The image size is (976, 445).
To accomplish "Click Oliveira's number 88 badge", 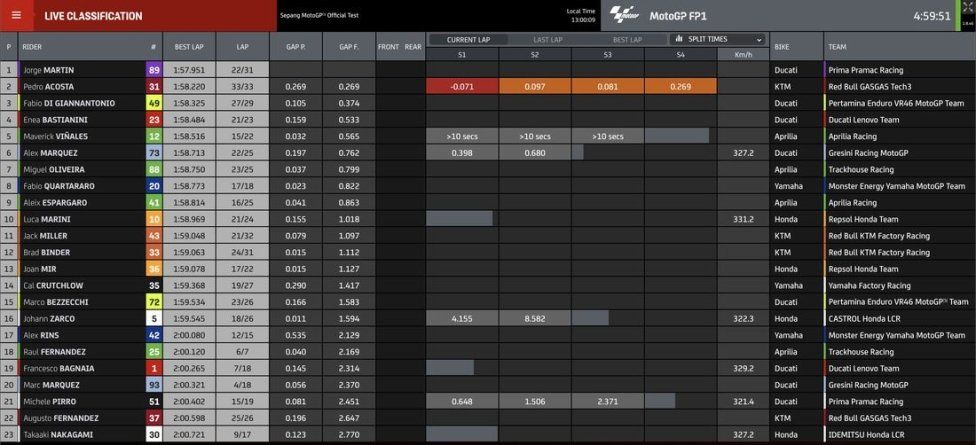I will point(154,169).
